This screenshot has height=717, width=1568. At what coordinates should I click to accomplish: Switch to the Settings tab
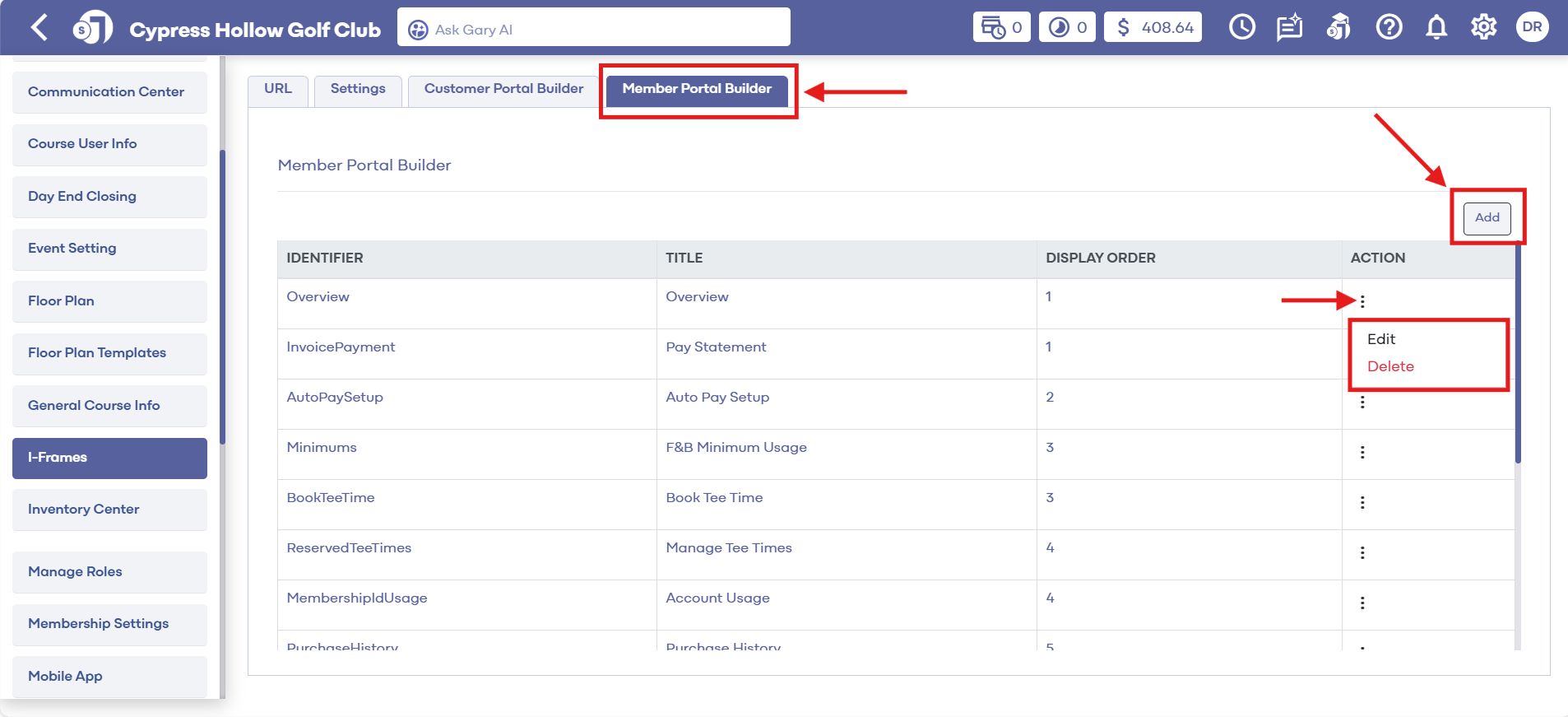pyautogui.click(x=358, y=89)
